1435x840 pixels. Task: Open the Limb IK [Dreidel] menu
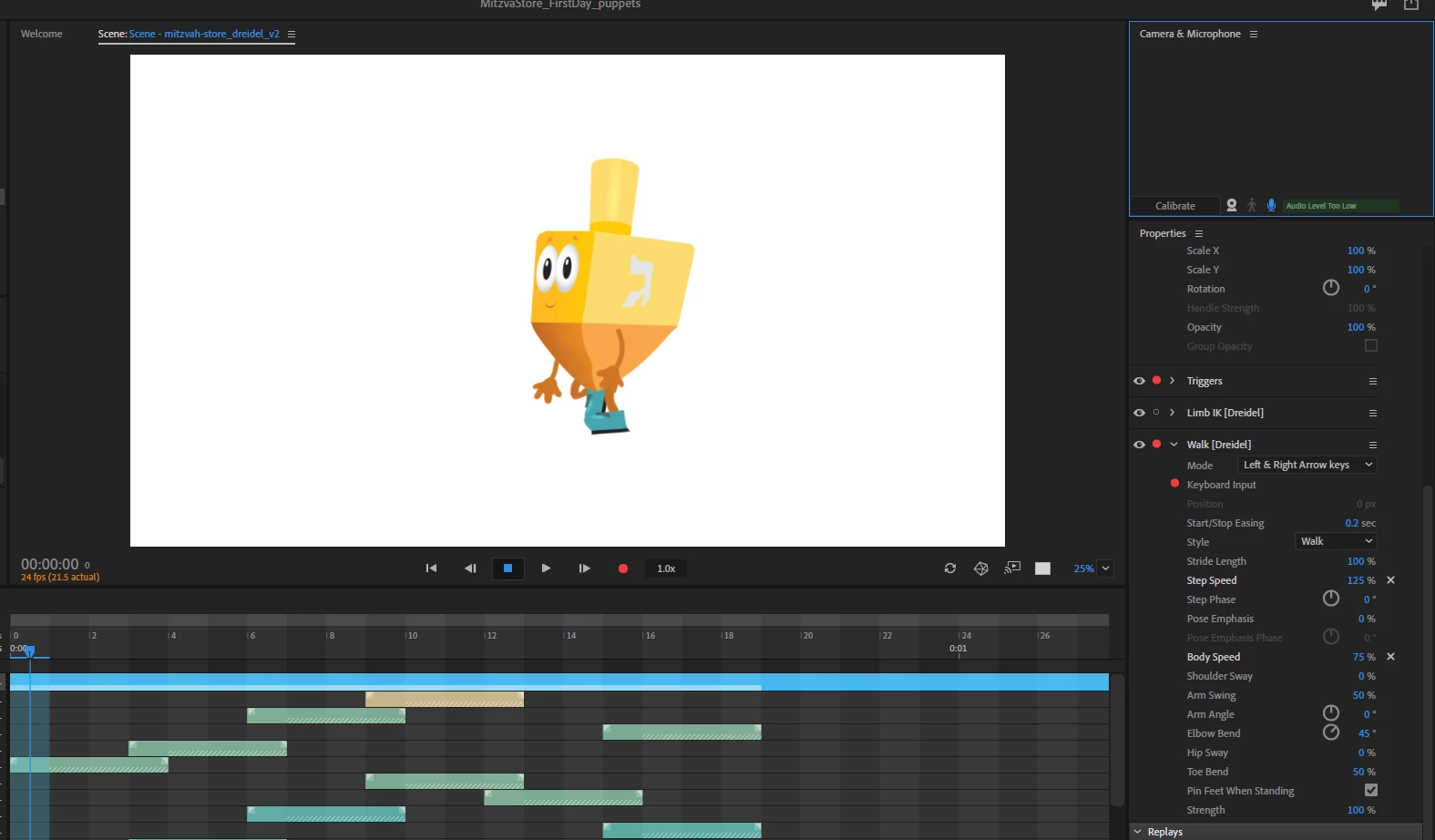click(x=1373, y=414)
